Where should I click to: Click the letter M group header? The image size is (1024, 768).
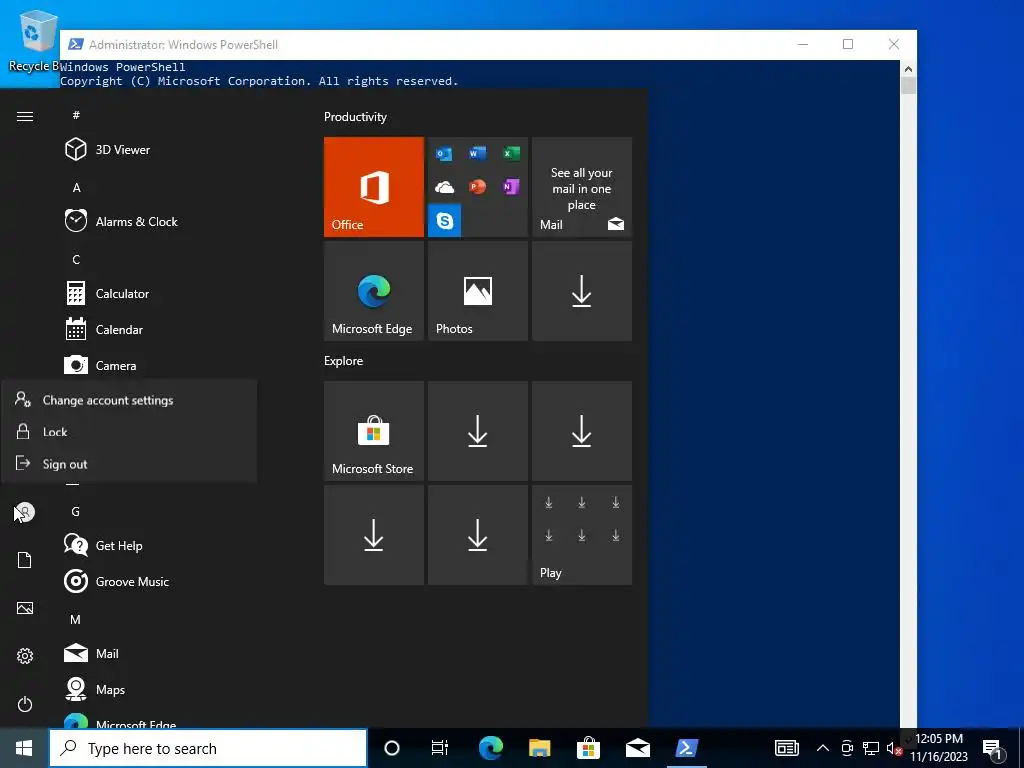76,619
